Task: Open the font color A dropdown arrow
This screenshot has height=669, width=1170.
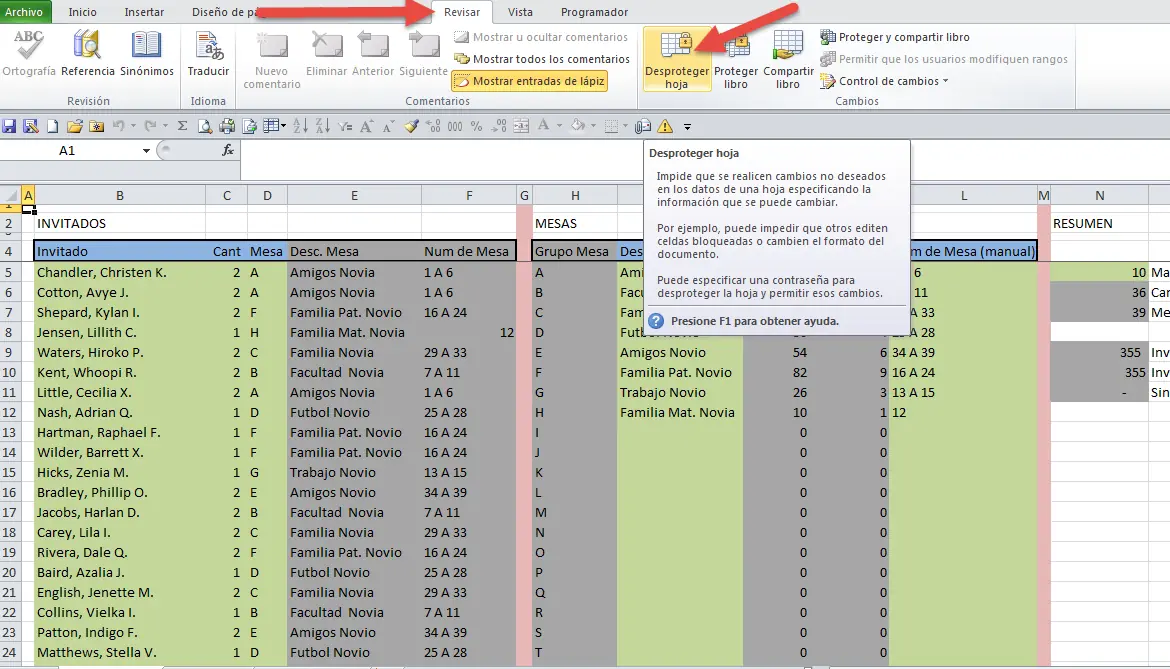Action: coord(559,126)
